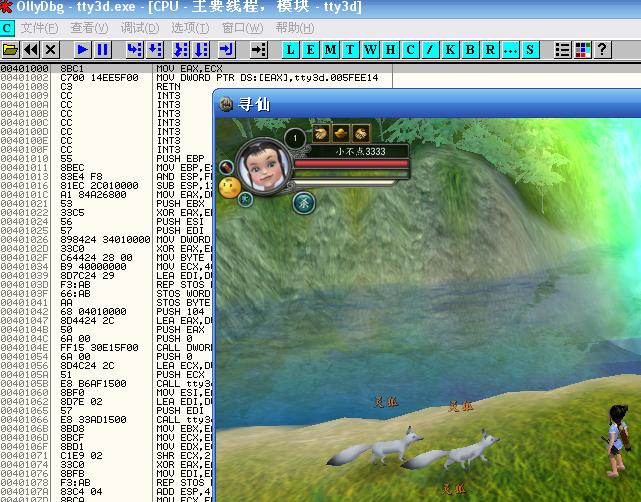
Task: Click the yellow smiley face icon
Action: 230,188
